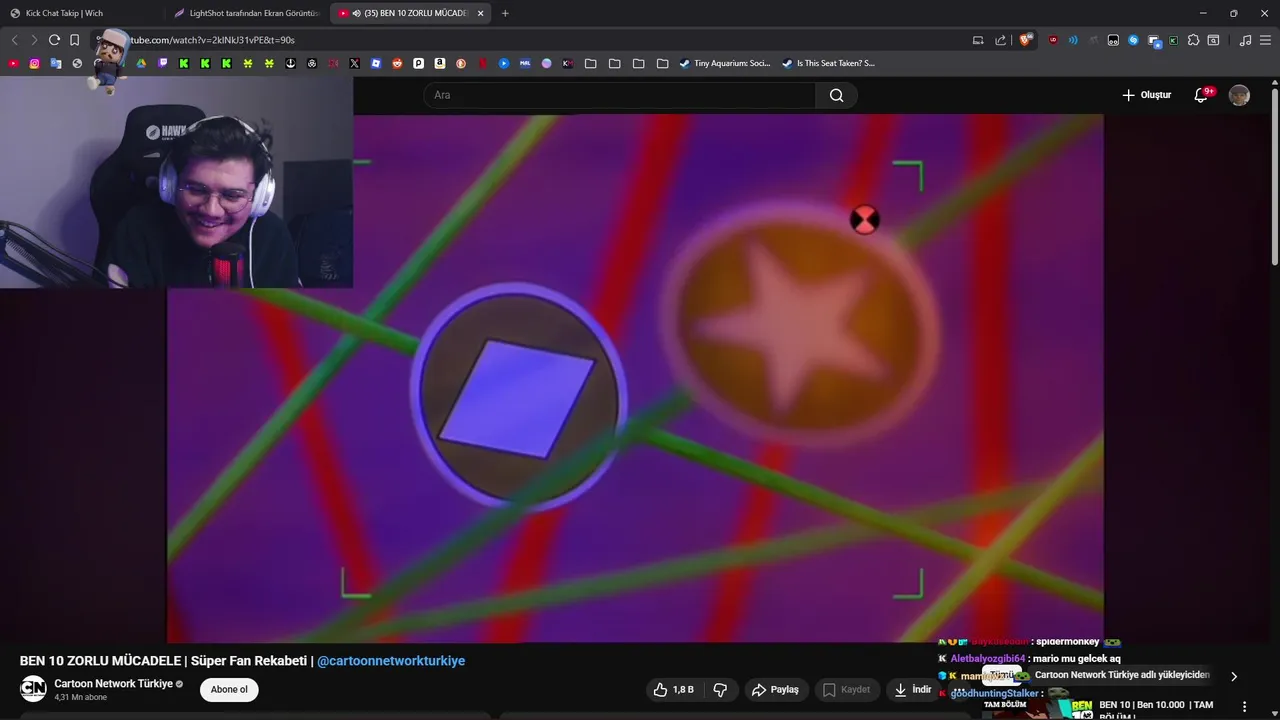Screen dimensions: 1280x720
Task: Close the BEN 10 YouTube tab
Action: [481, 13]
